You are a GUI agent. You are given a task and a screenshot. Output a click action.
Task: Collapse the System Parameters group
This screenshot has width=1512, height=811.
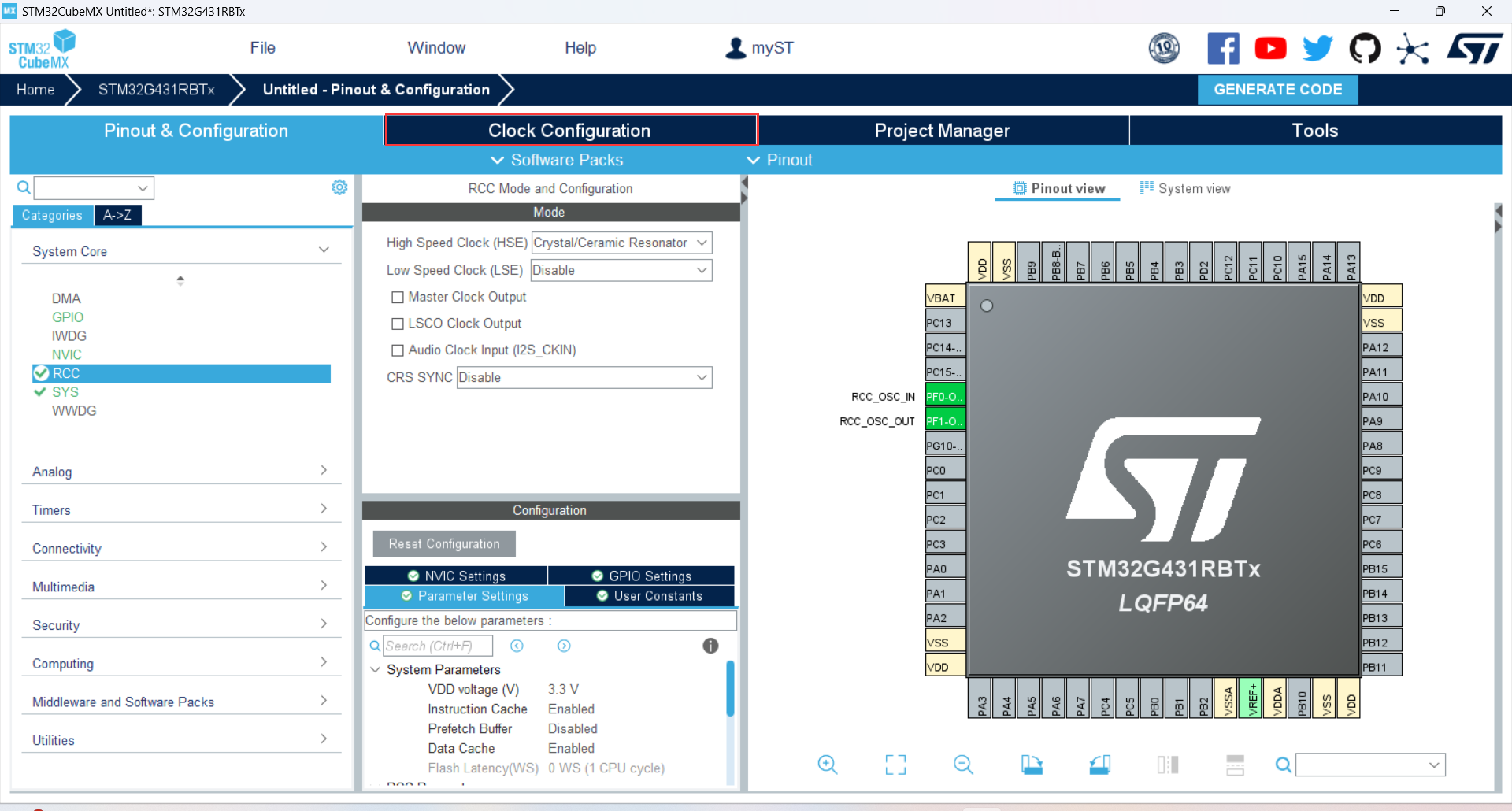[x=376, y=669]
